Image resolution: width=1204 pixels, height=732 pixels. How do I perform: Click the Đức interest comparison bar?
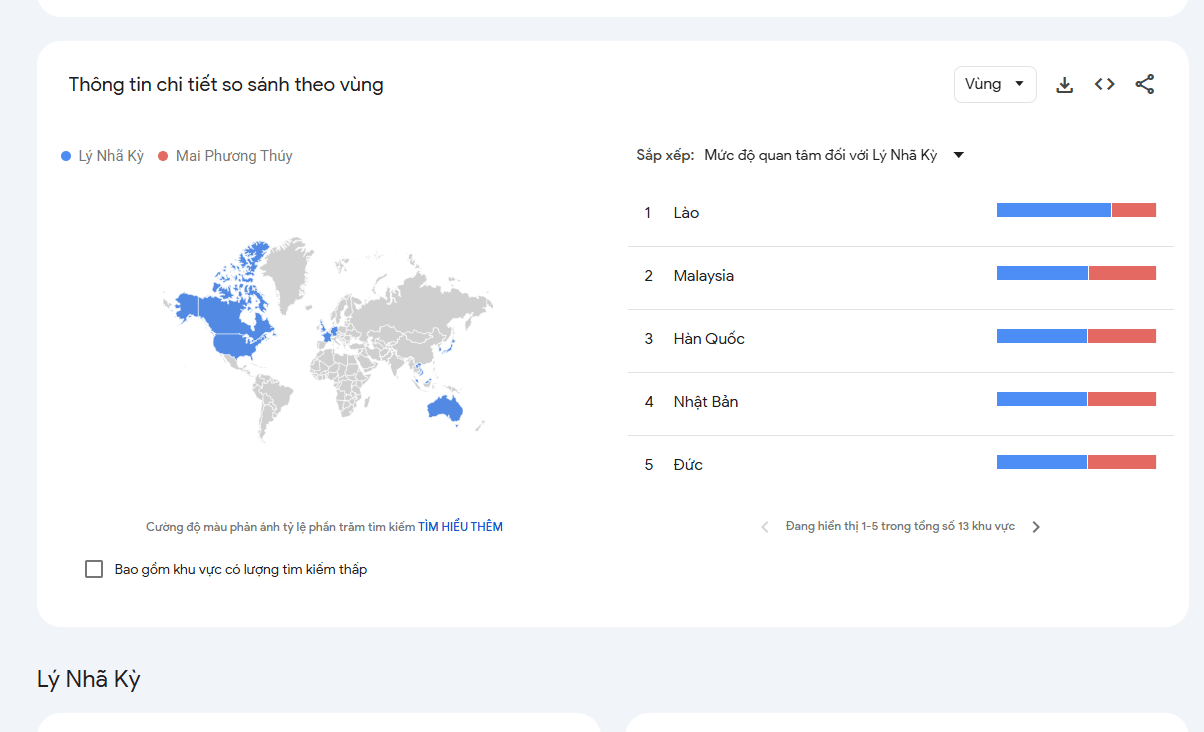pos(1076,462)
